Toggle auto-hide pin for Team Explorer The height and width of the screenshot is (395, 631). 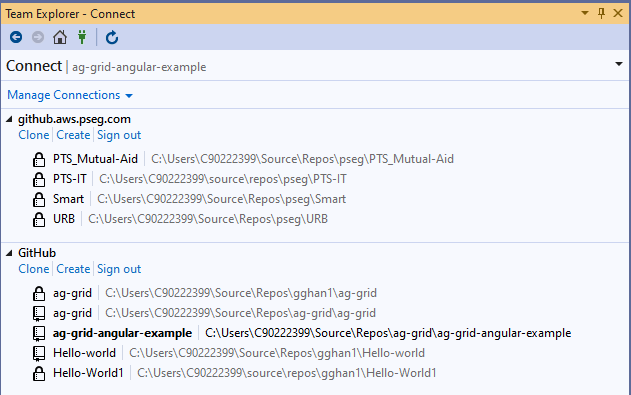coord(602,13)
